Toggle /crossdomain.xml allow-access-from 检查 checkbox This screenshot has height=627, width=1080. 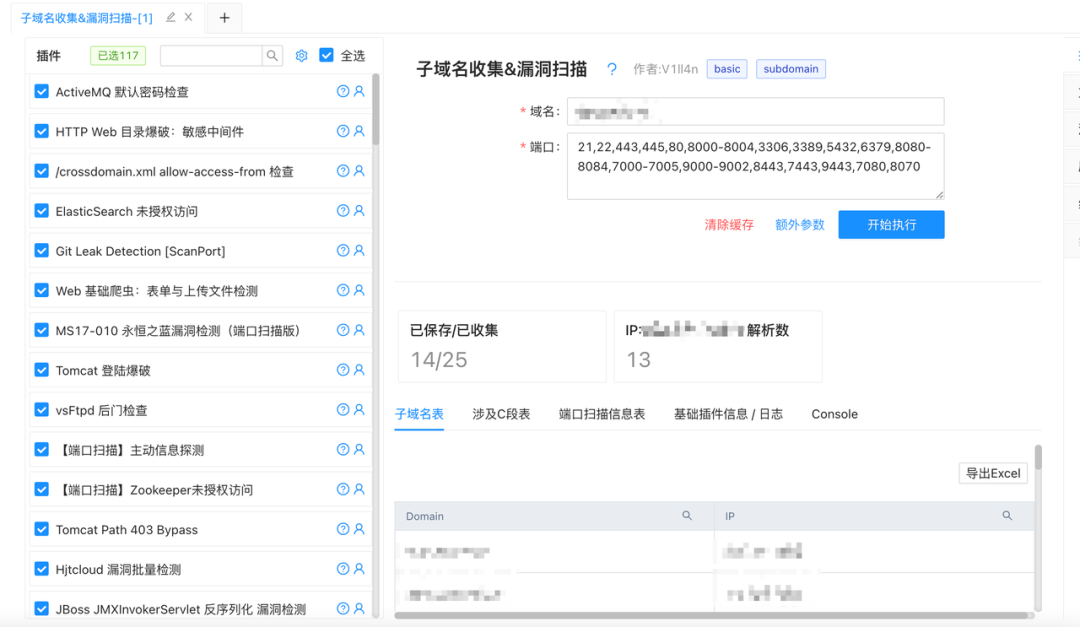[41, 171]
